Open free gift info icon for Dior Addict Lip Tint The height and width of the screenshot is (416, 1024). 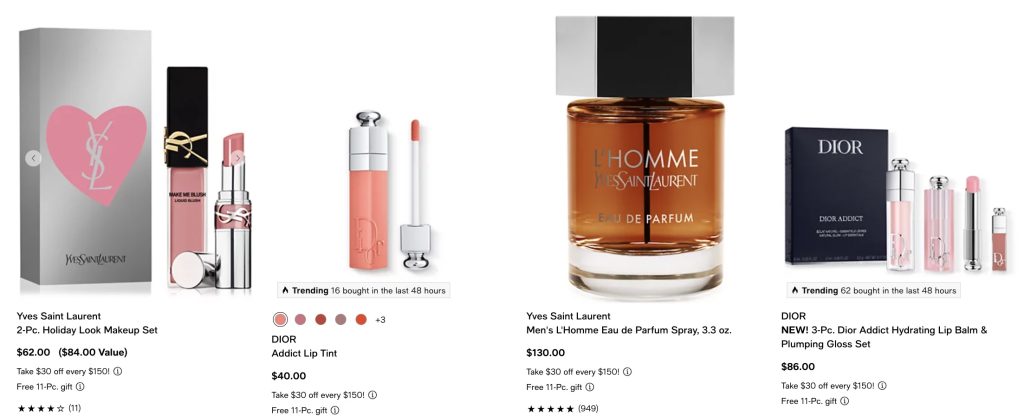coord(334,410)
